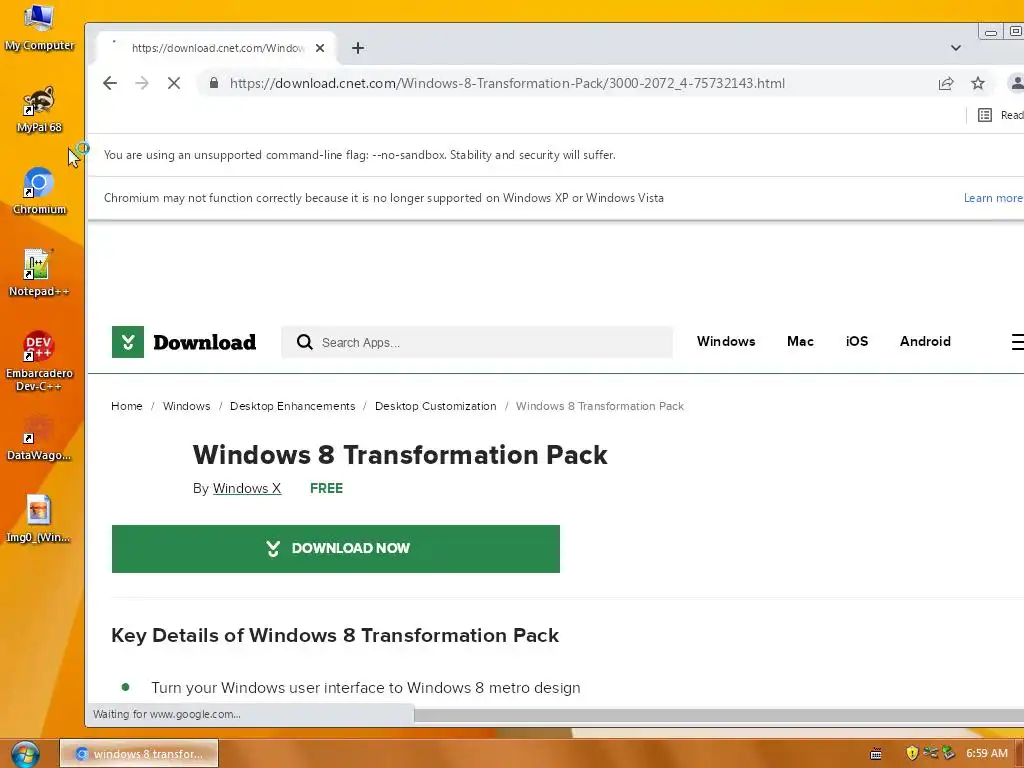
Task: Open the Windows Start button
Action: 25,754
